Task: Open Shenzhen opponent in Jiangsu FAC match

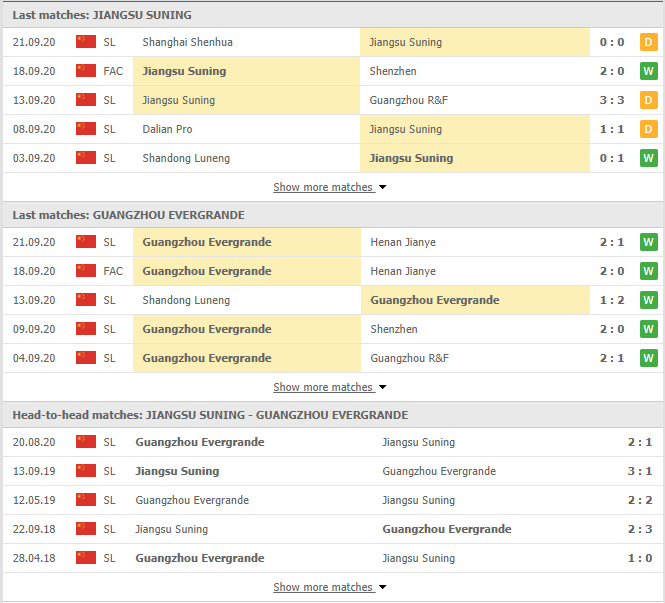Action: (x=393, y=71)
